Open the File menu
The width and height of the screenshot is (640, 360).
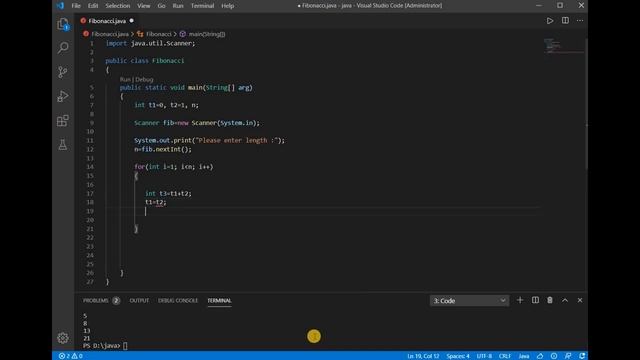point(76,6)
